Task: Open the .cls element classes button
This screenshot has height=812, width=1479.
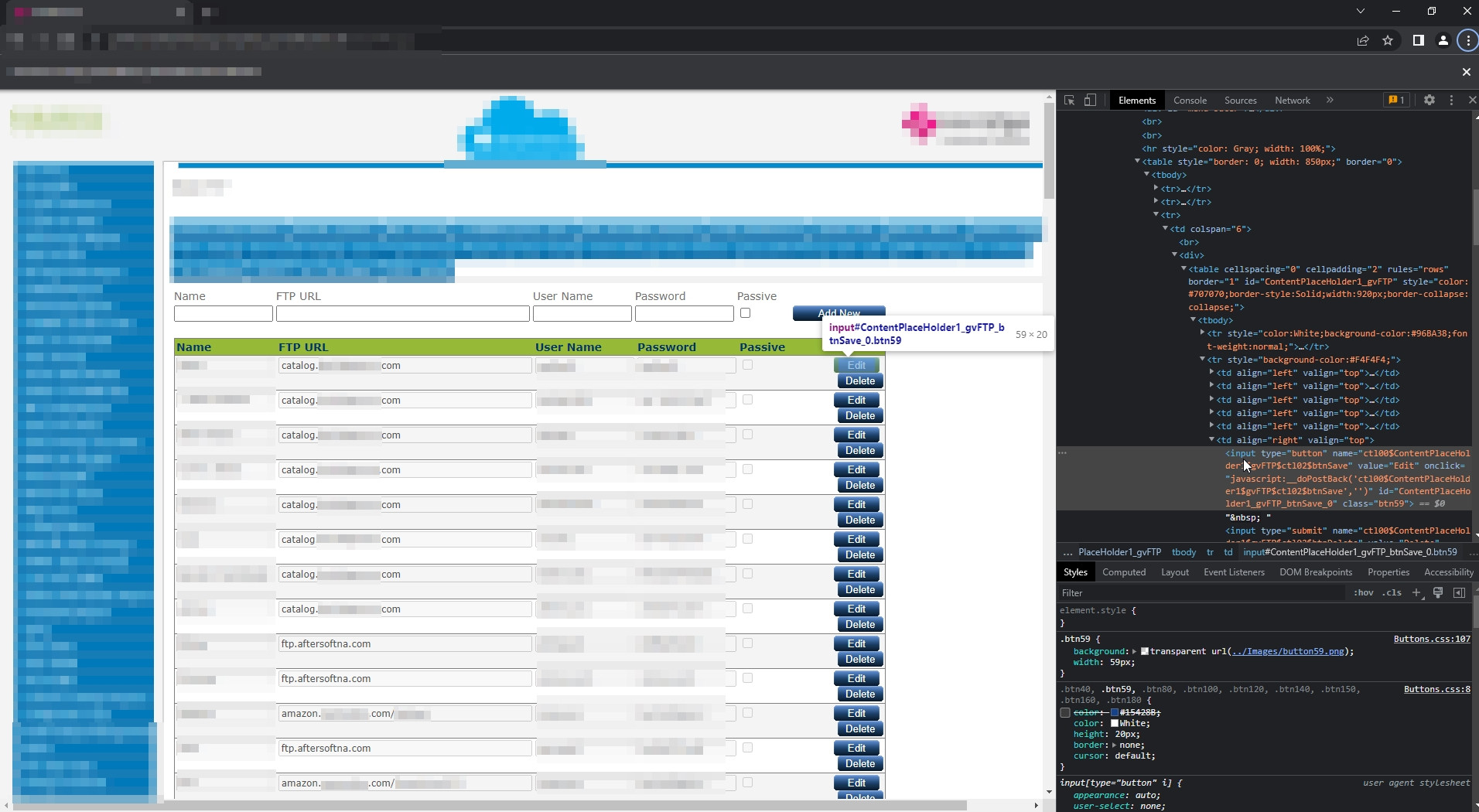Action: point(1392,593)
